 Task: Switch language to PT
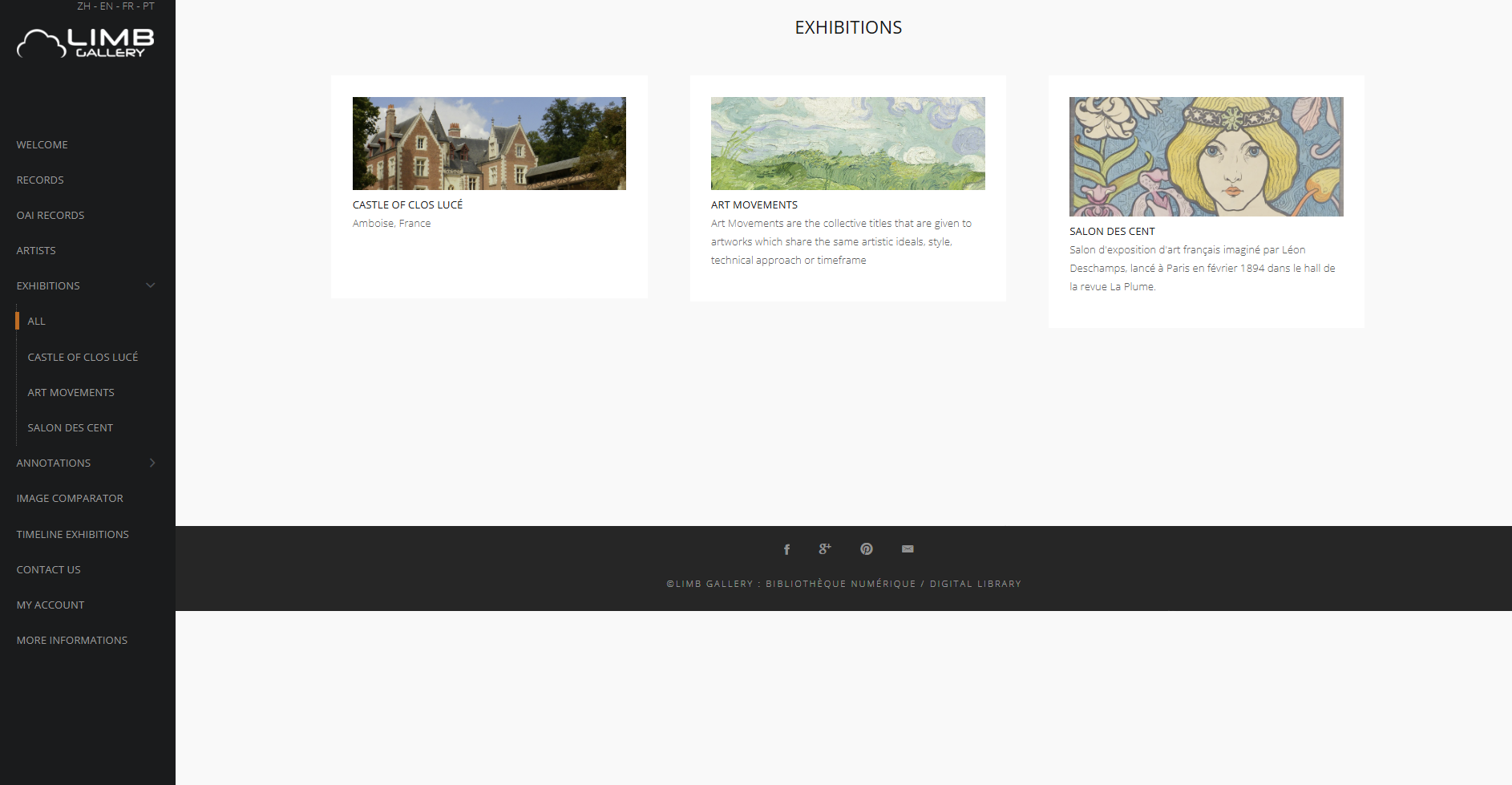(x=148, y=6)
